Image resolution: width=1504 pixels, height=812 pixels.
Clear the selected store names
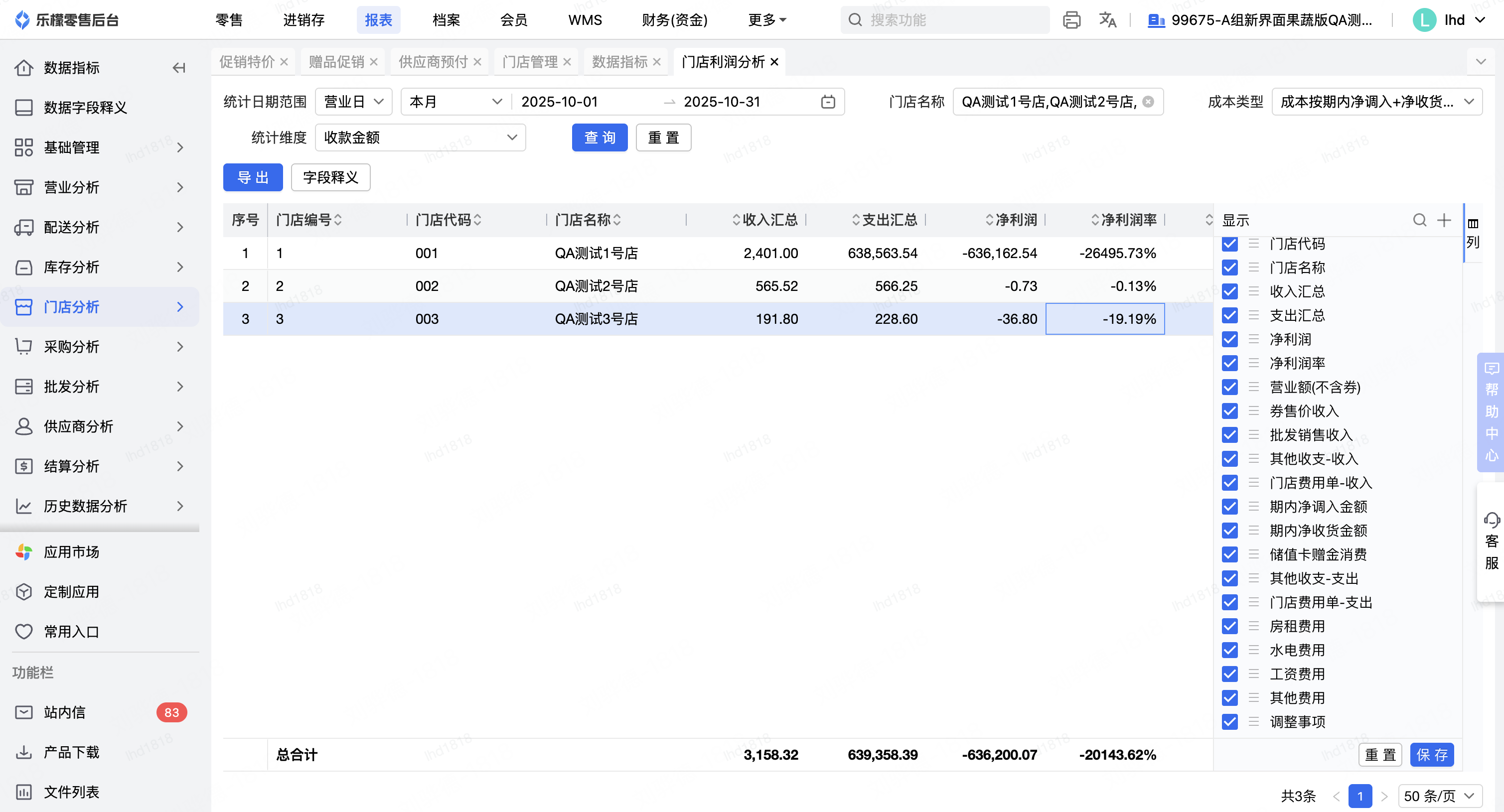pos(1148,102)
